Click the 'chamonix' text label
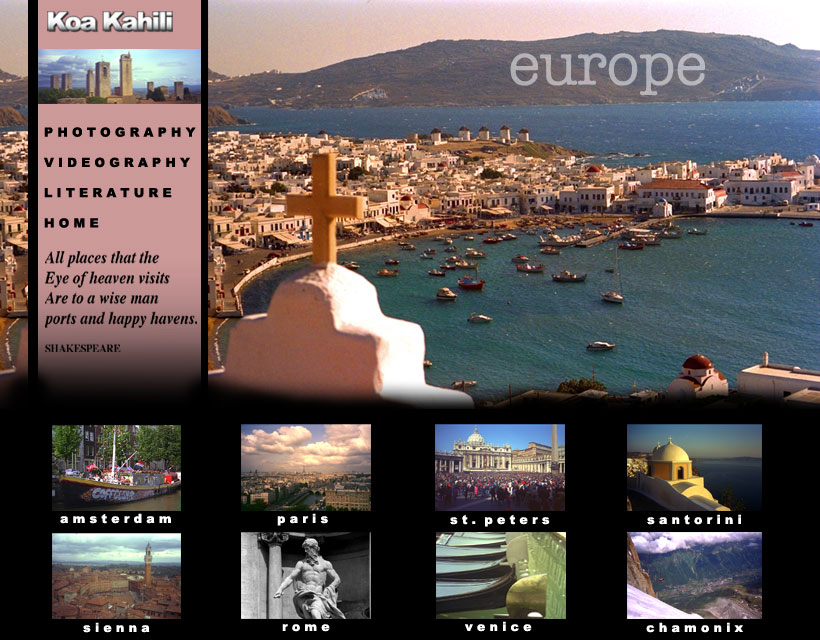This screenshot has width=820, height=640. click(694, 628)
